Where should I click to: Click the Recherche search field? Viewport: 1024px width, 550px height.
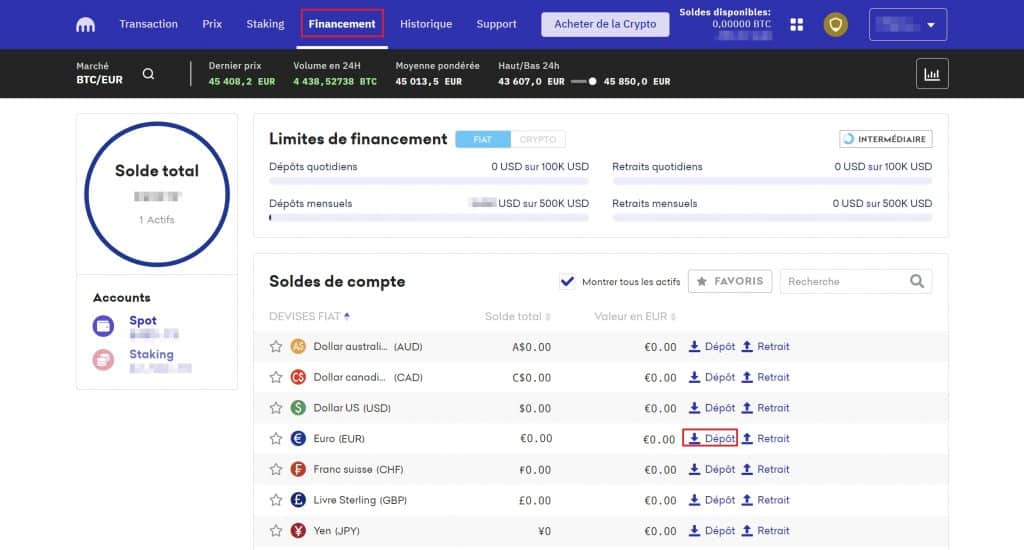point(856,282)
